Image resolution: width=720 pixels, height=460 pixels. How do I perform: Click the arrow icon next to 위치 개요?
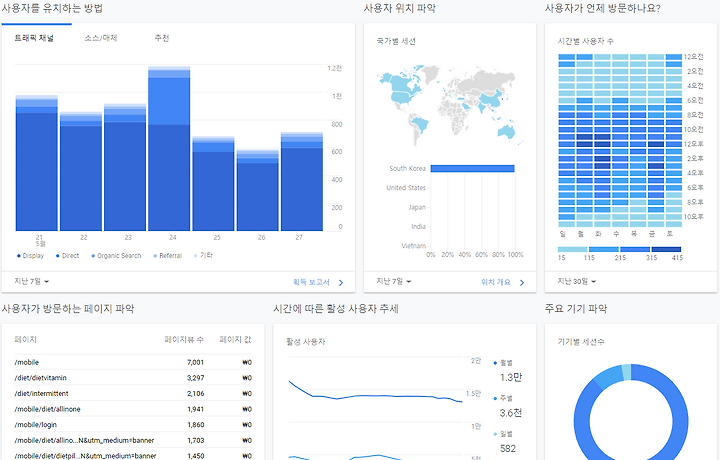(522, 282)
